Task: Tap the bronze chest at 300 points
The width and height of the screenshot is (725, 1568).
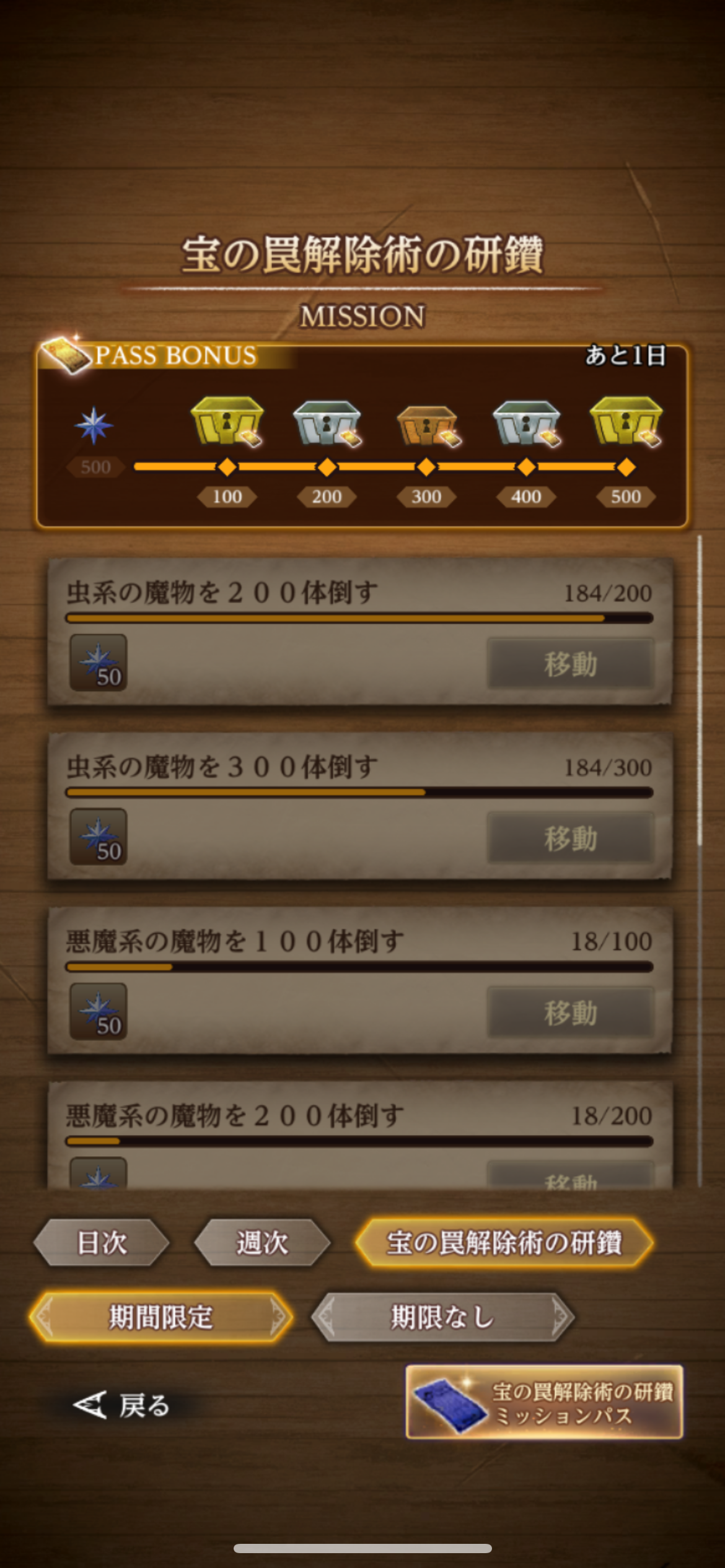Action: point(428,425)
